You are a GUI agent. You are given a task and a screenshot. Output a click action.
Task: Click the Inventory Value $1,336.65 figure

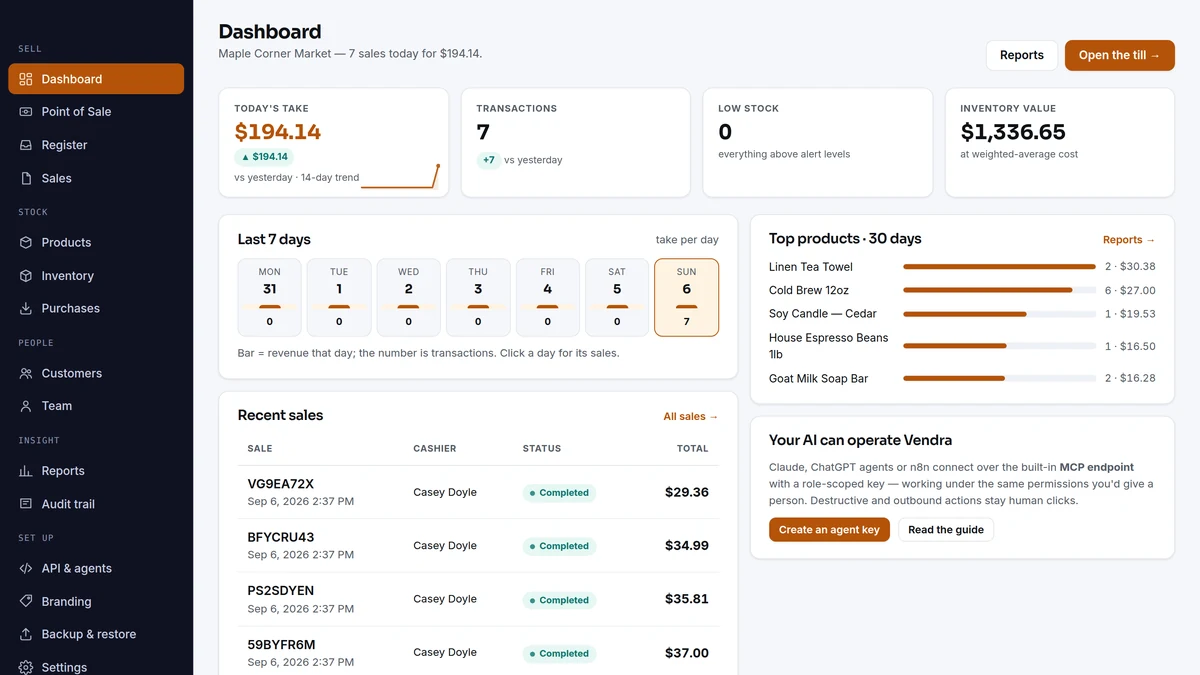tap(1013, 132)
